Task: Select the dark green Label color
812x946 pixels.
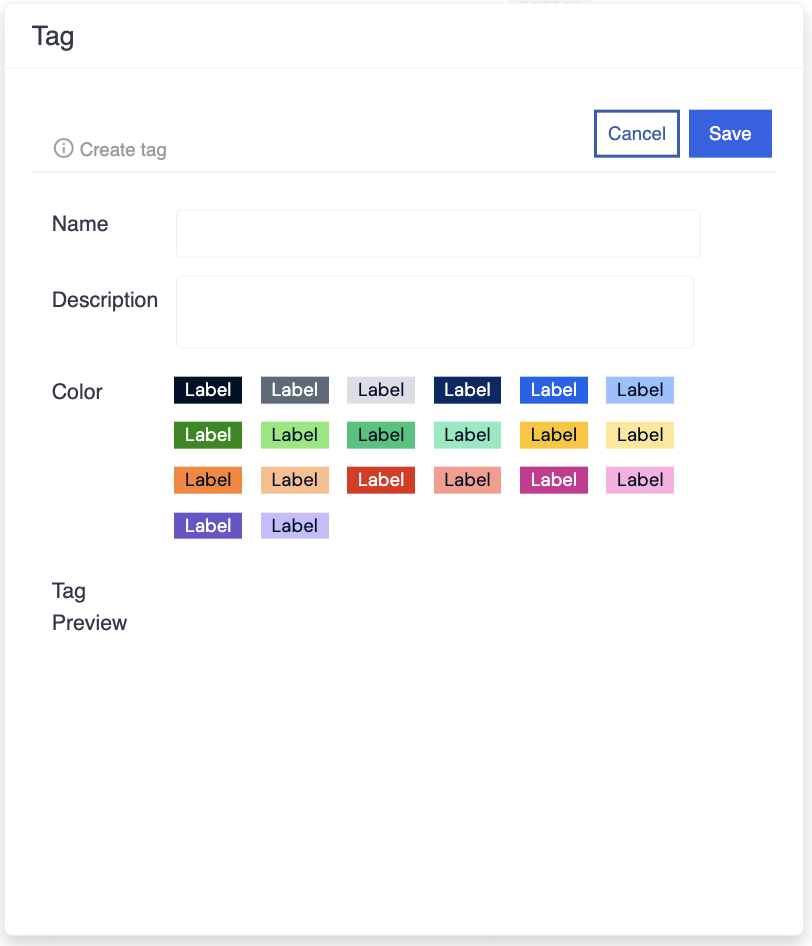Action: pos(208,435)
